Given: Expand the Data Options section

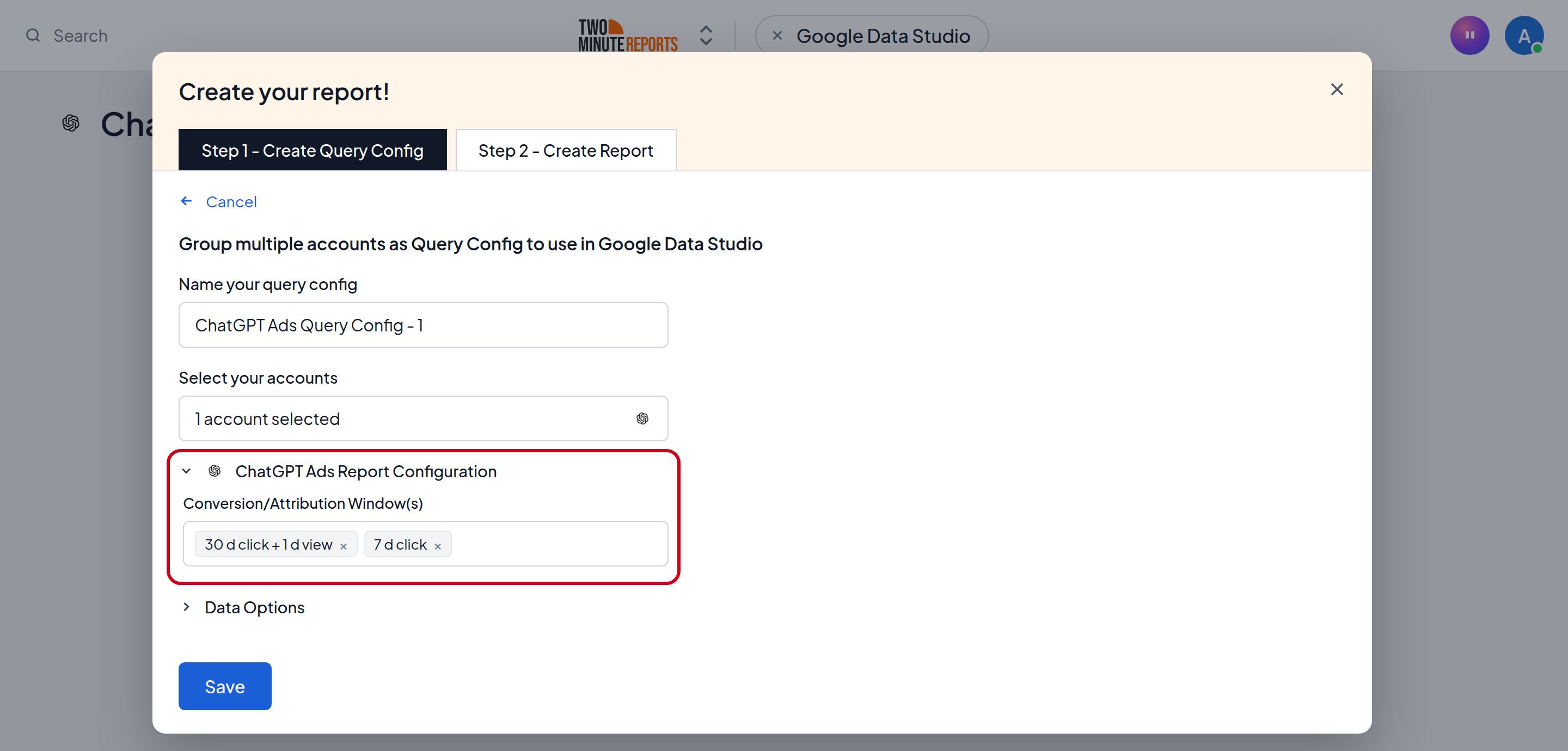Looking at the screenshot, I should [x=186, y=607].
